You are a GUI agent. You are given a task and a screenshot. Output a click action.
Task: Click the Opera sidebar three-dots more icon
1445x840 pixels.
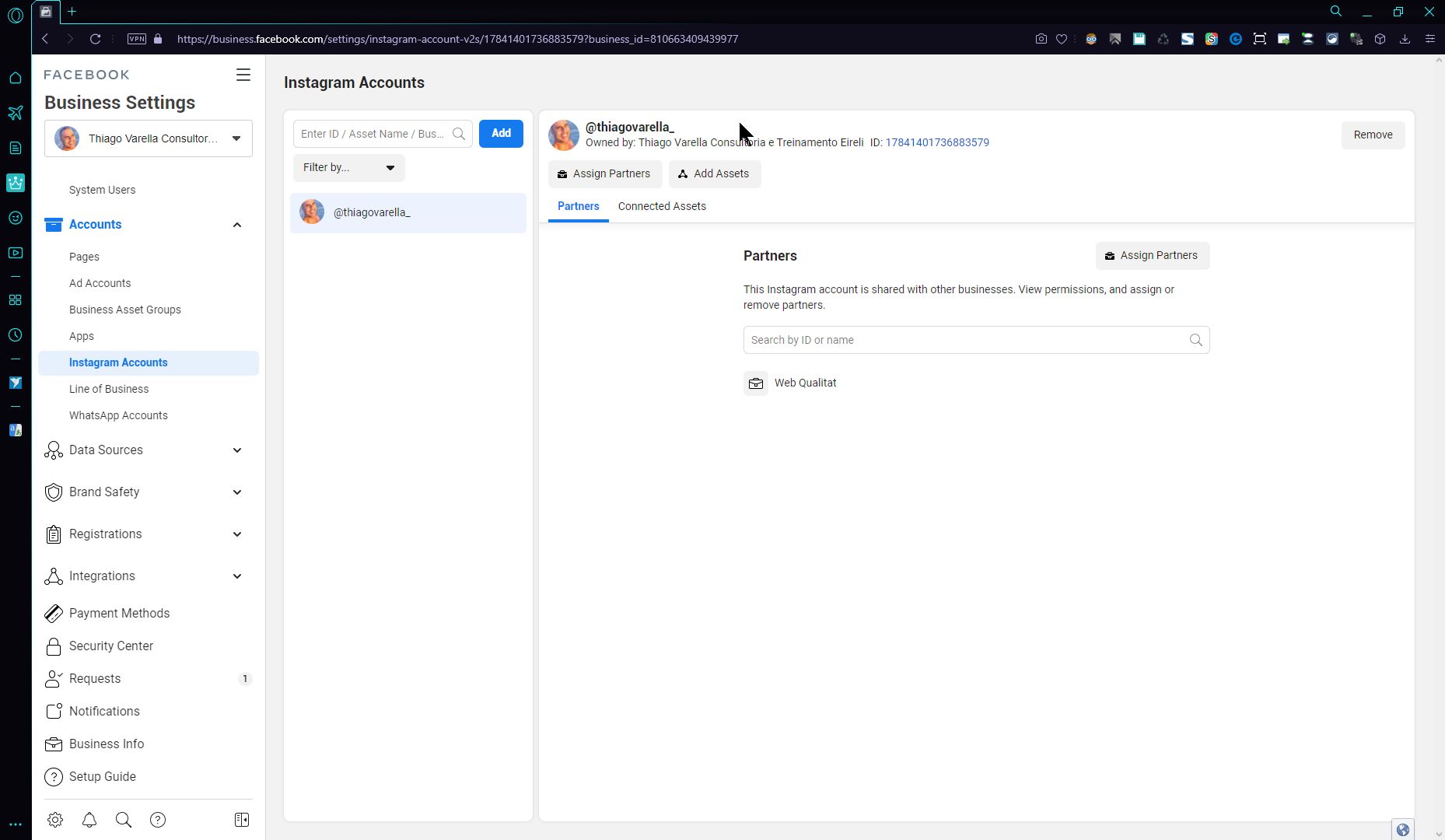coord(16,824)
